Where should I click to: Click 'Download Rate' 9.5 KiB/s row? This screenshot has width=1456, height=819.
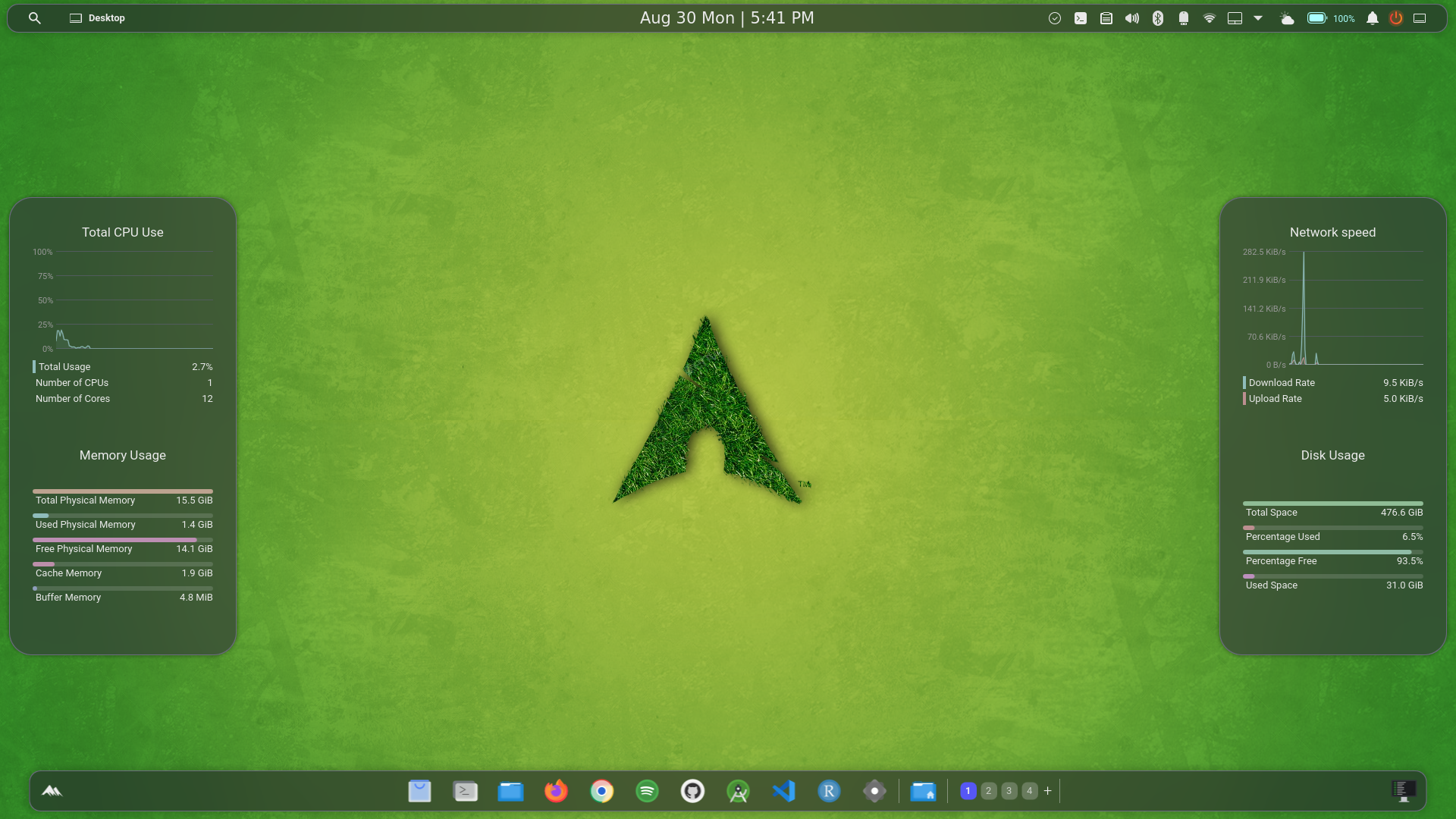[x=1333, y=382]
